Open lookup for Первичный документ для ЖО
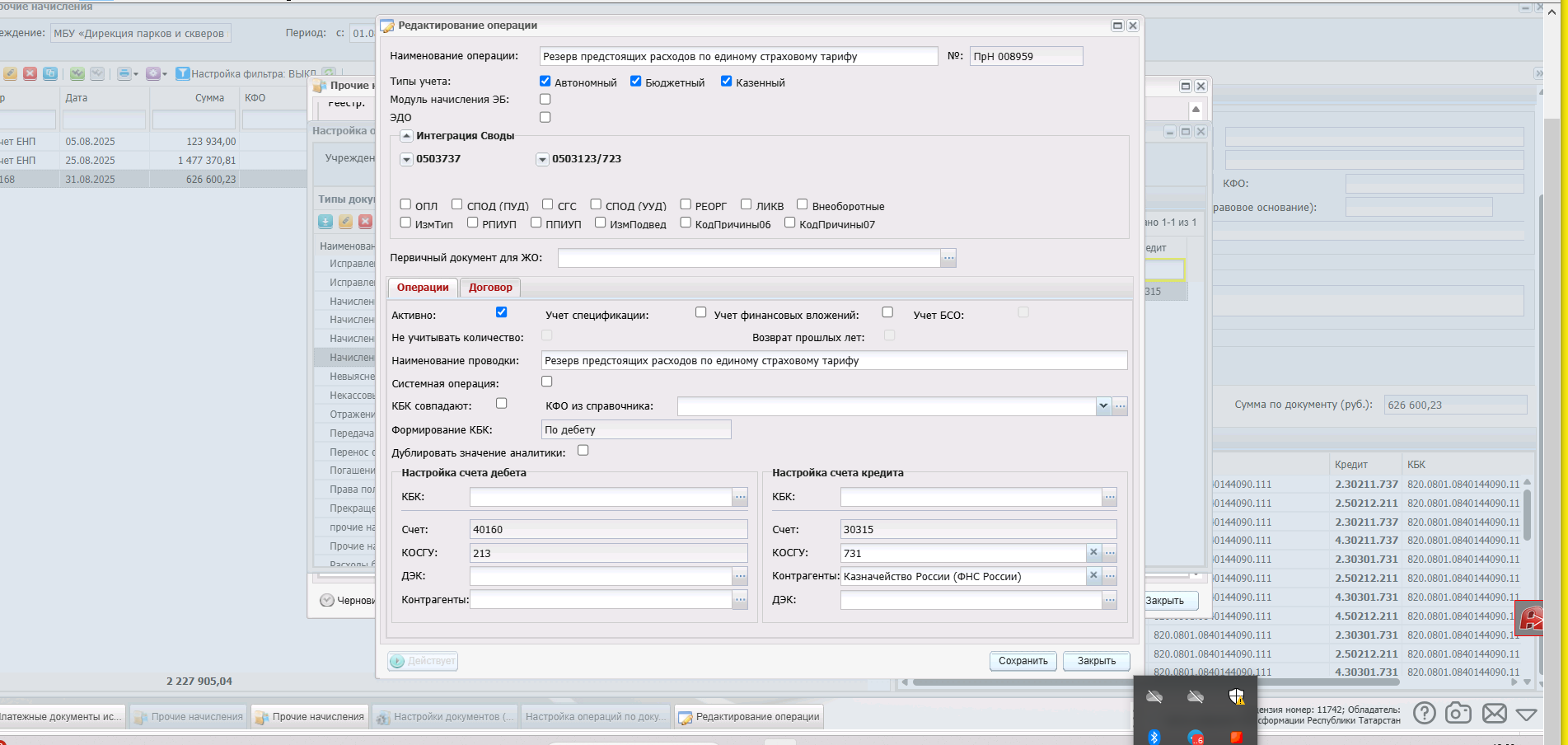 pyautogui.click(x=948, y=258)
